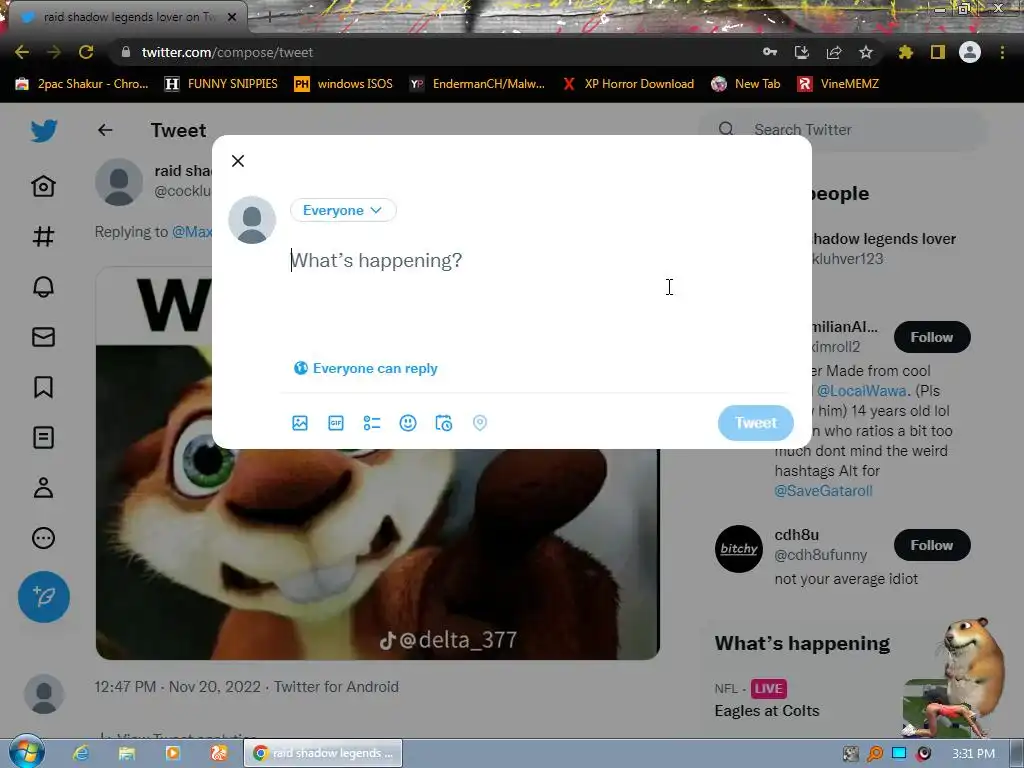Open Notifications bell icon
This screenshot has width=1024, height=768.
coord(44,287)
